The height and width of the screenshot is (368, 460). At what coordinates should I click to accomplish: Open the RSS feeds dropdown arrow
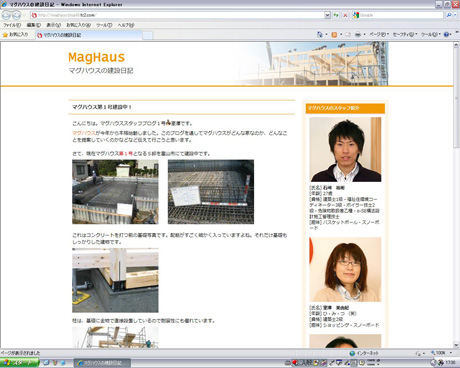(x=341, y=34)
